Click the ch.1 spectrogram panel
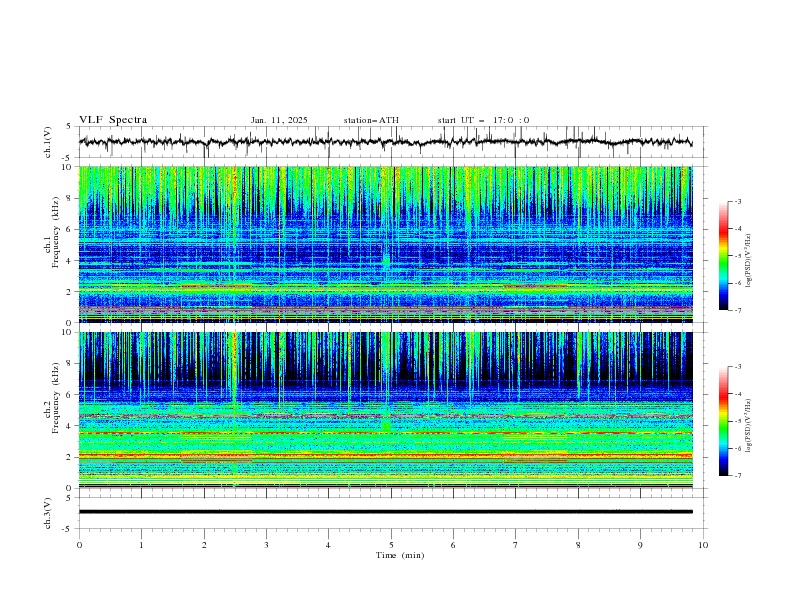 pos(386,244)
